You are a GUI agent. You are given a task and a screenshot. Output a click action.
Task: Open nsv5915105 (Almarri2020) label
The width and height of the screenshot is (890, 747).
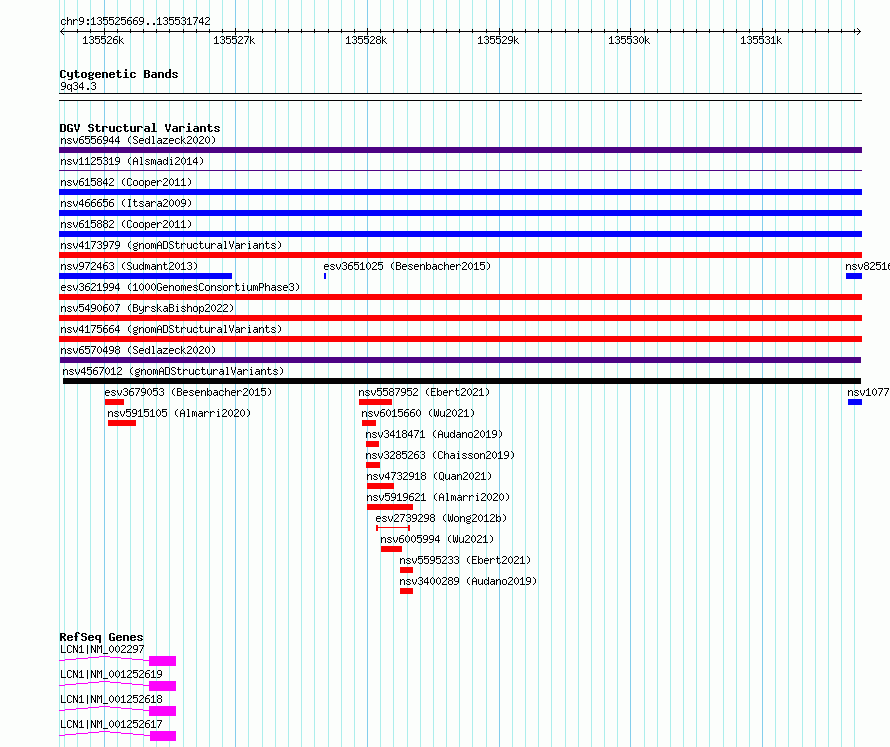pos(179,413)
